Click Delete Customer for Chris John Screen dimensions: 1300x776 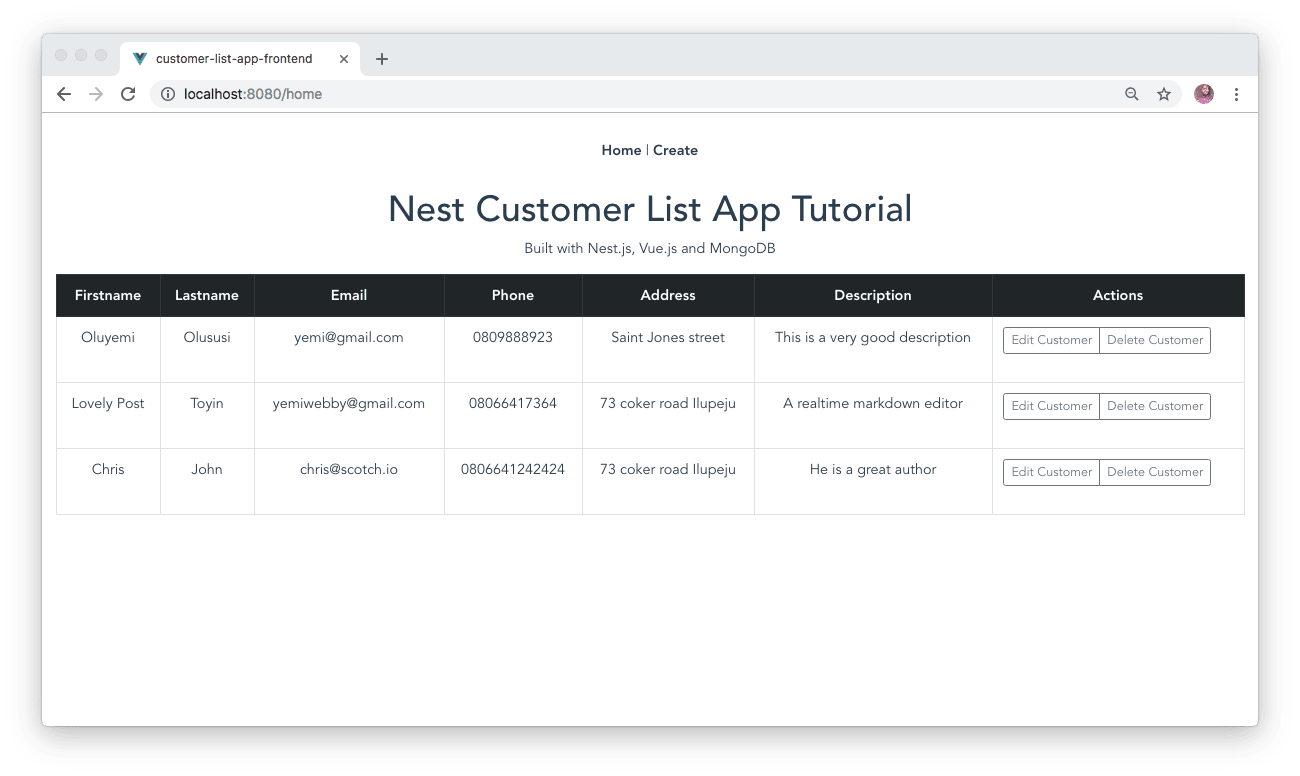1155,472
